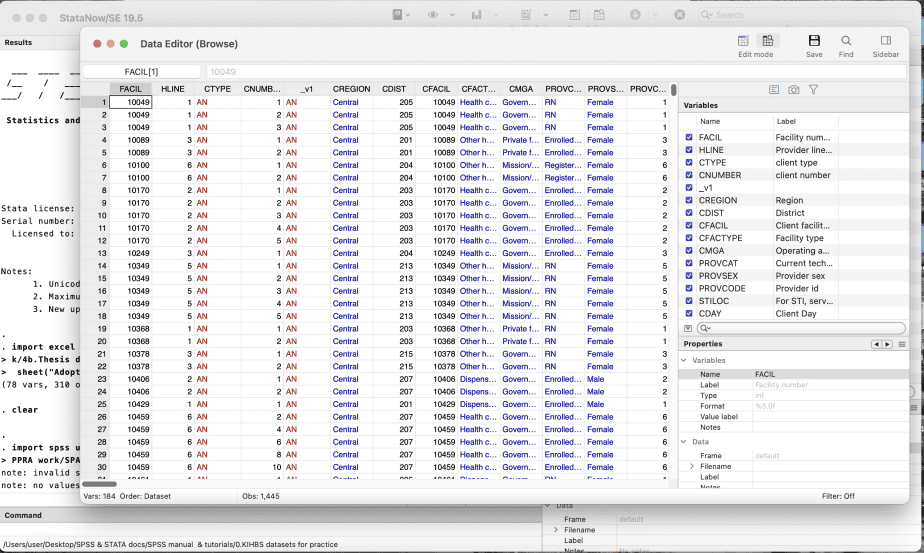Uncheck the FACIL variable checkbox
Image resolution: width=924 pixels, height=553 pixels.
[x=688, y=137]
